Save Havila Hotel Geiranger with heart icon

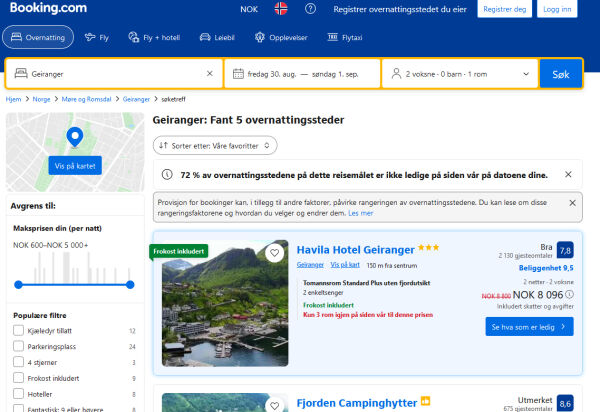274,253
